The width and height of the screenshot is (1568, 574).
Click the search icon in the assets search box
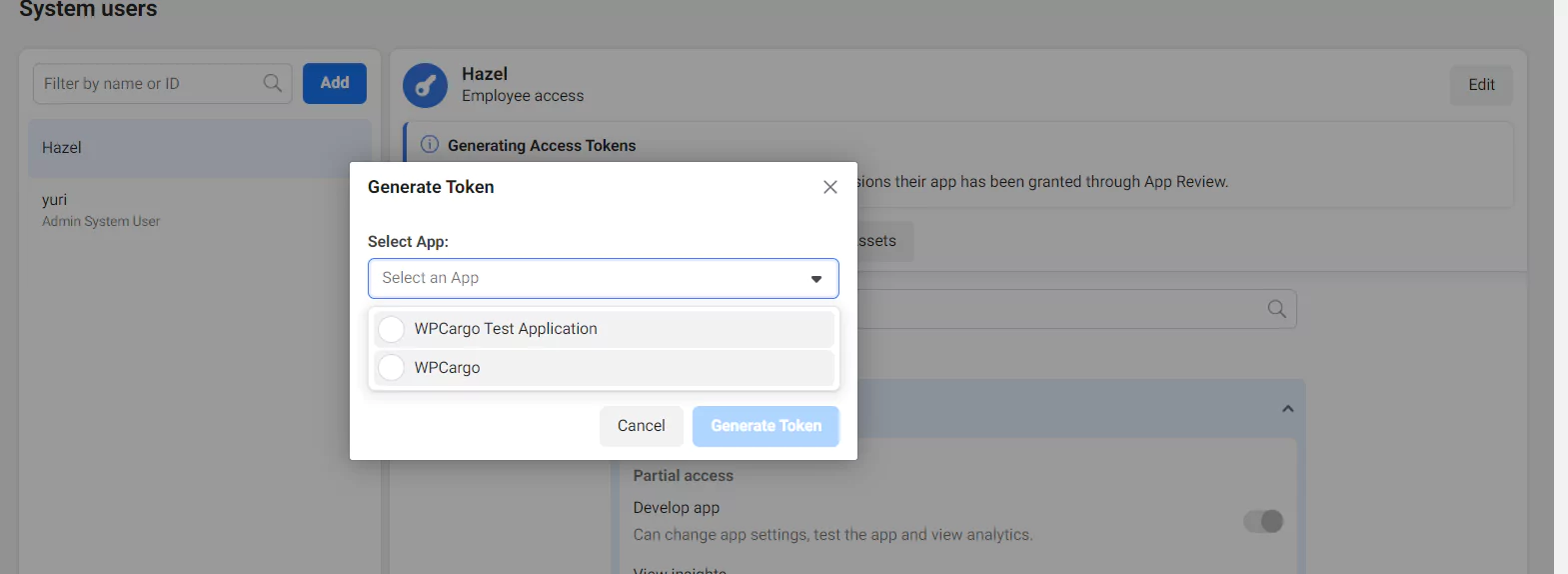pyautogui.click(x=1276, y=309)
